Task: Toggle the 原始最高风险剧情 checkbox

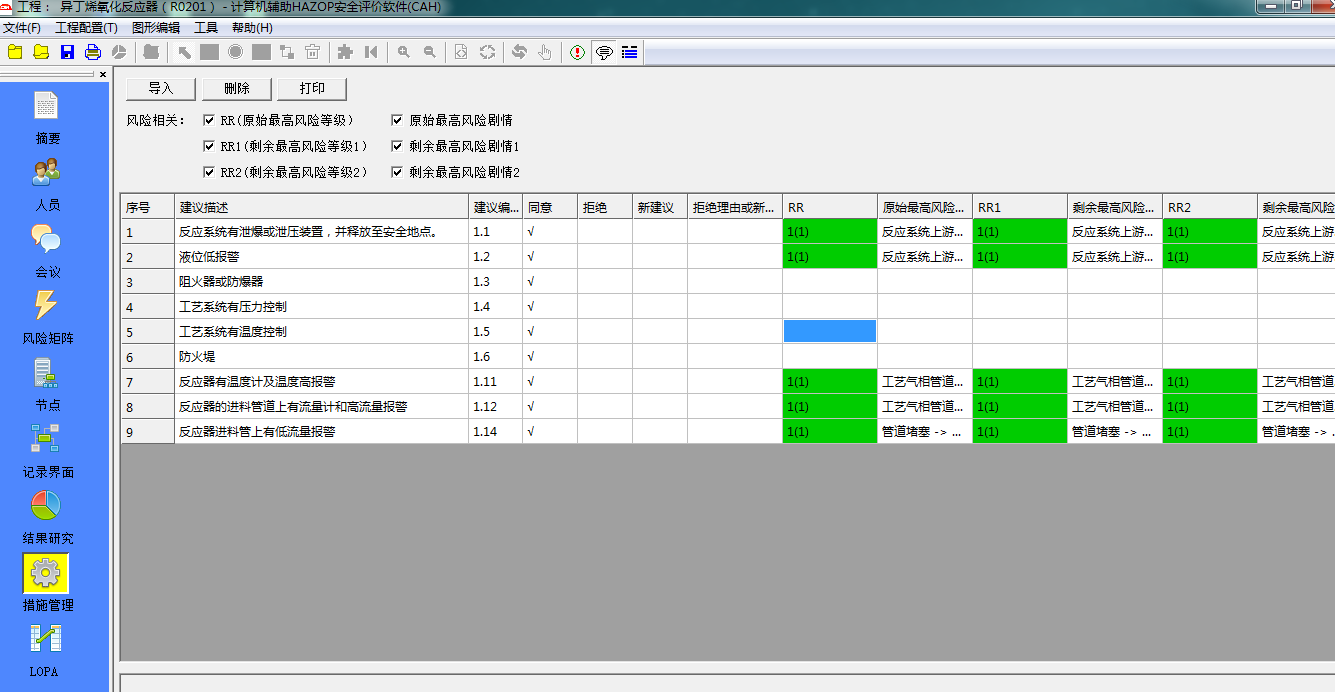Action: [x=397, y=120]
